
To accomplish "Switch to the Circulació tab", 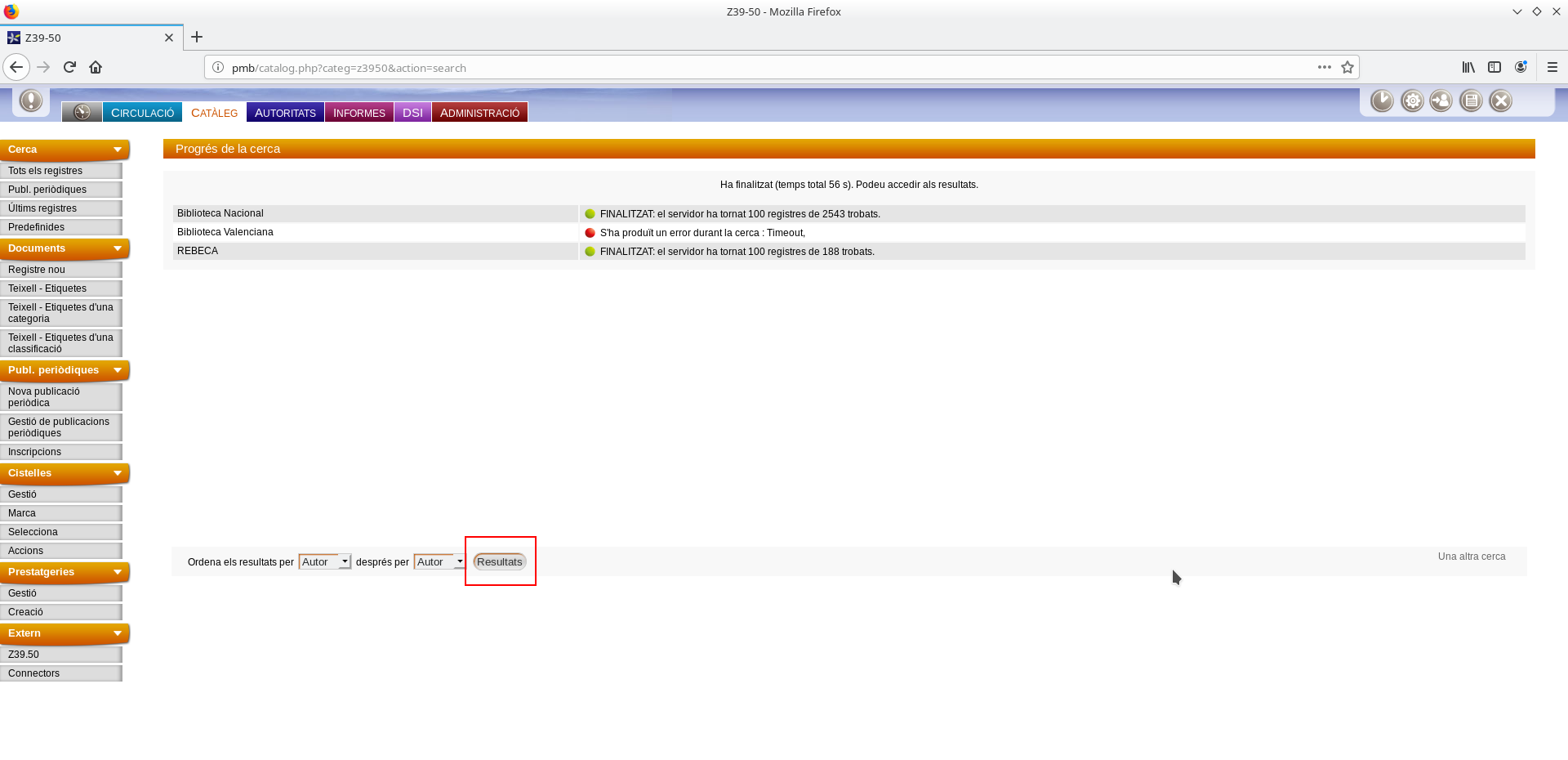I will [142, 113].
